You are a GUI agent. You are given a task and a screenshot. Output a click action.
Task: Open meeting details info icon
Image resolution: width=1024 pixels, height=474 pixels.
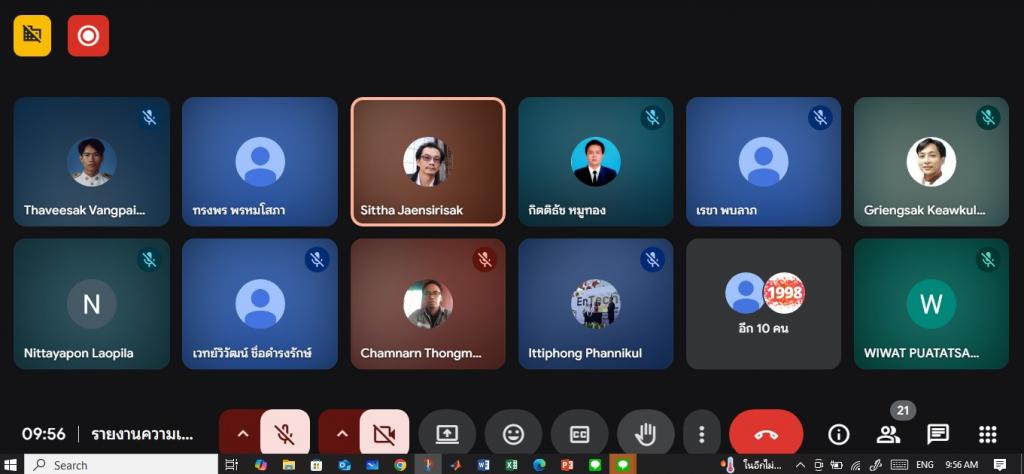838,434
